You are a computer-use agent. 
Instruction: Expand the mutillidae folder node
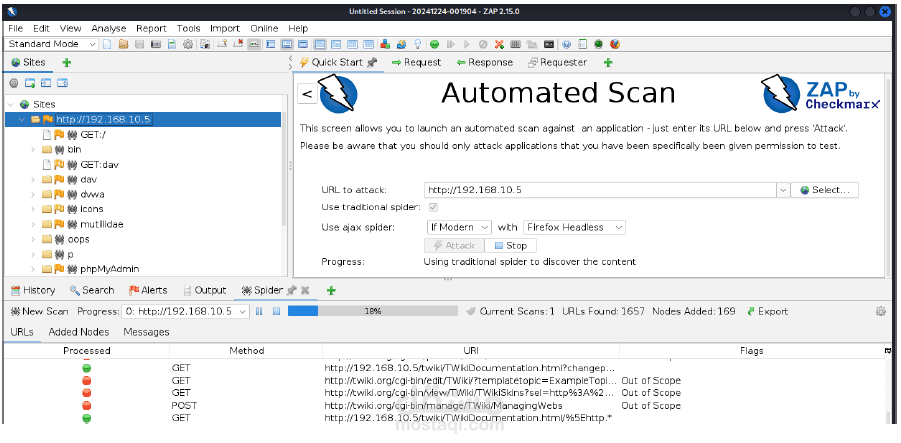pyautogui.click(x=33, y=224)
